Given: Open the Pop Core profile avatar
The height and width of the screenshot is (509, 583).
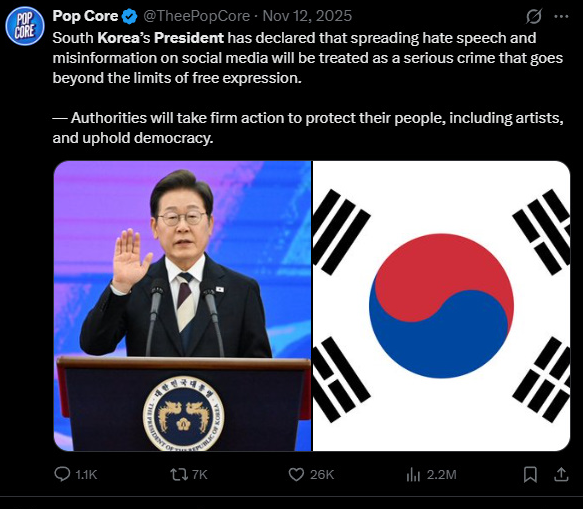Looking at the screenshot, I should click(x=25, y=26).
